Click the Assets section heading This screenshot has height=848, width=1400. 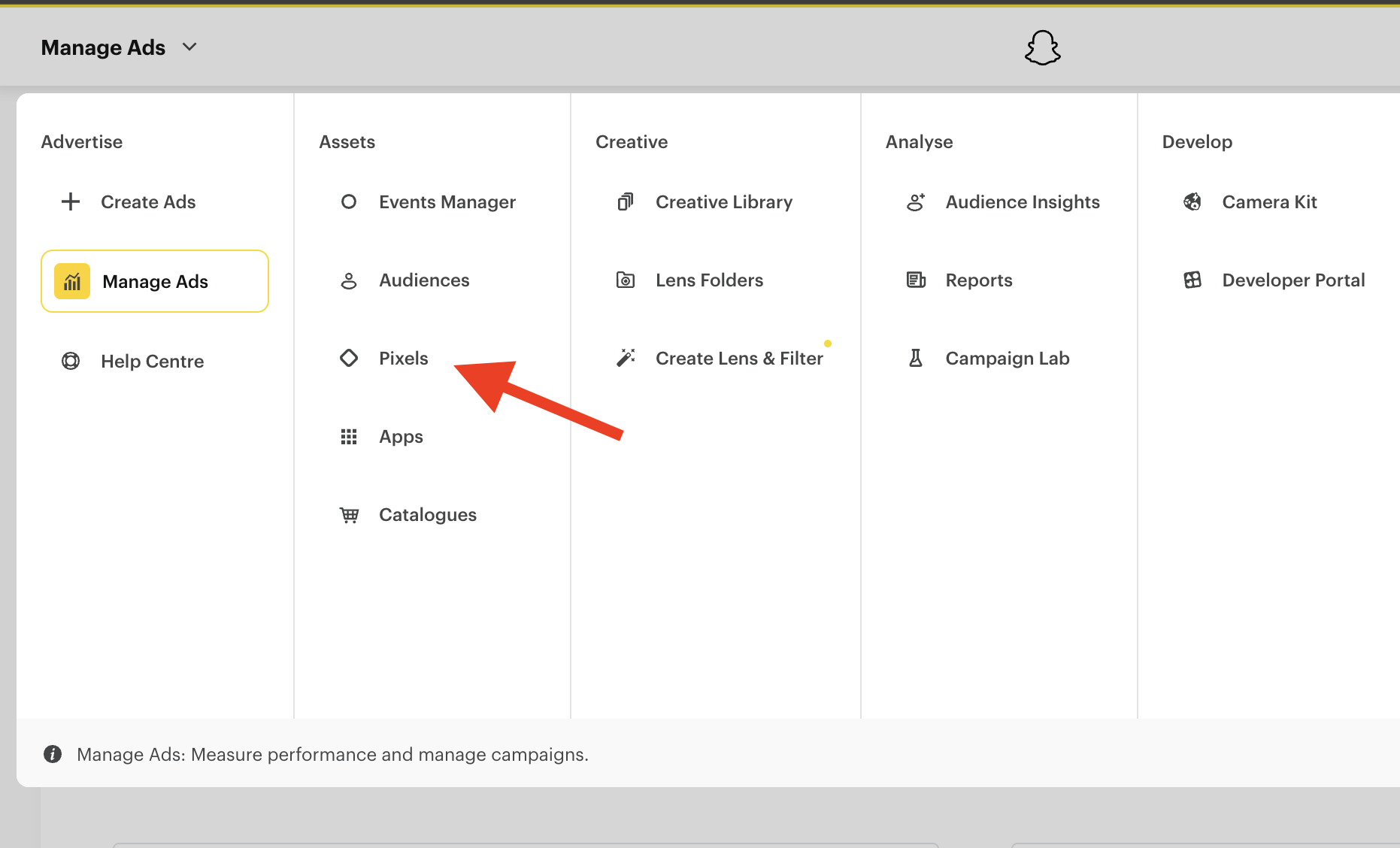(x=347, y=141)
